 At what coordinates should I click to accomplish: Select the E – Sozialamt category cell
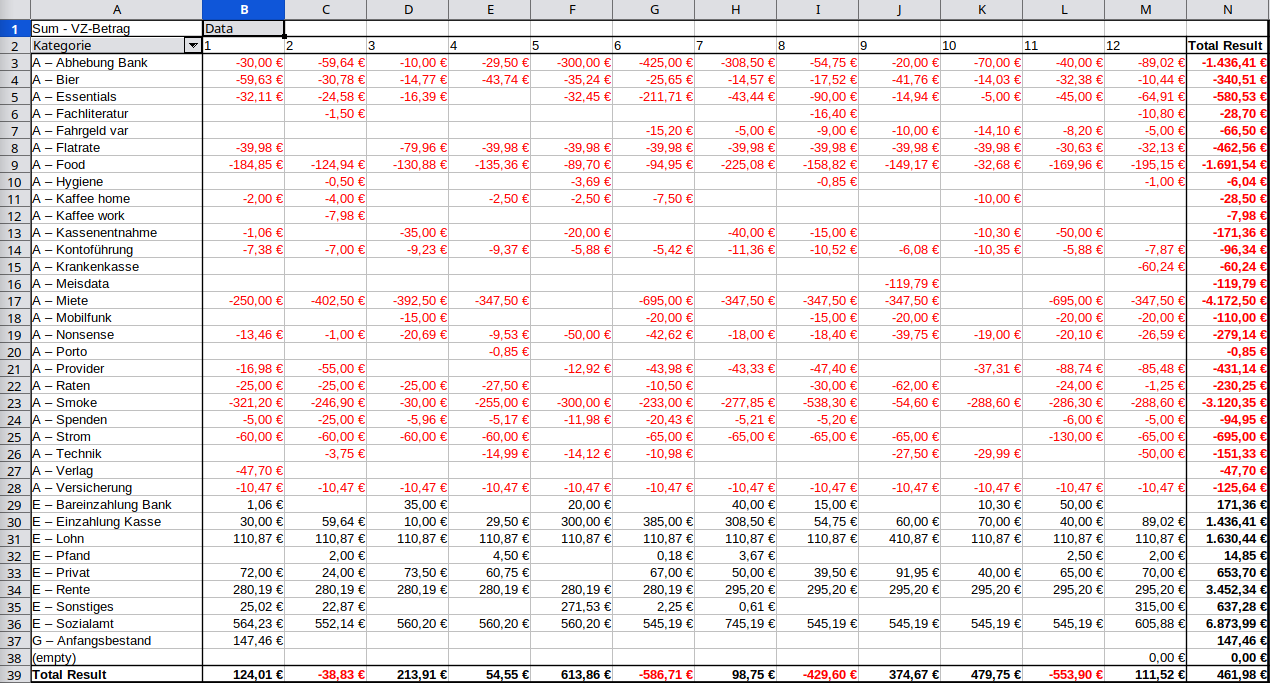(116, 624)
